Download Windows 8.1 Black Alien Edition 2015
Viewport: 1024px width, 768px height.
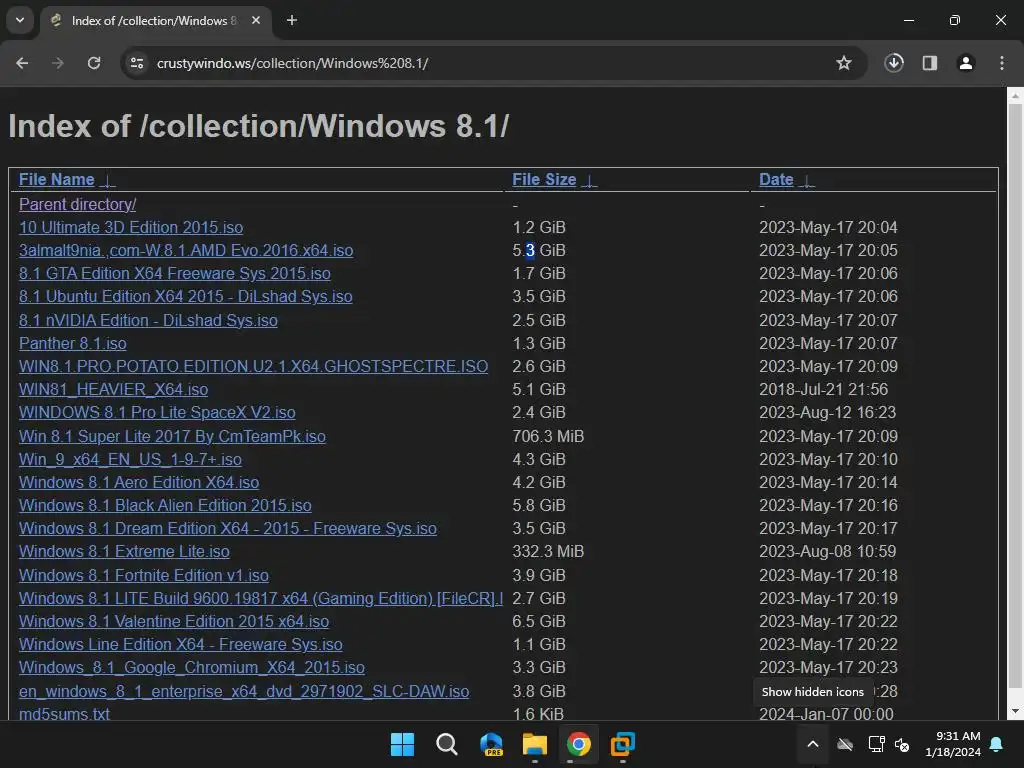click(x=165, y=505)
